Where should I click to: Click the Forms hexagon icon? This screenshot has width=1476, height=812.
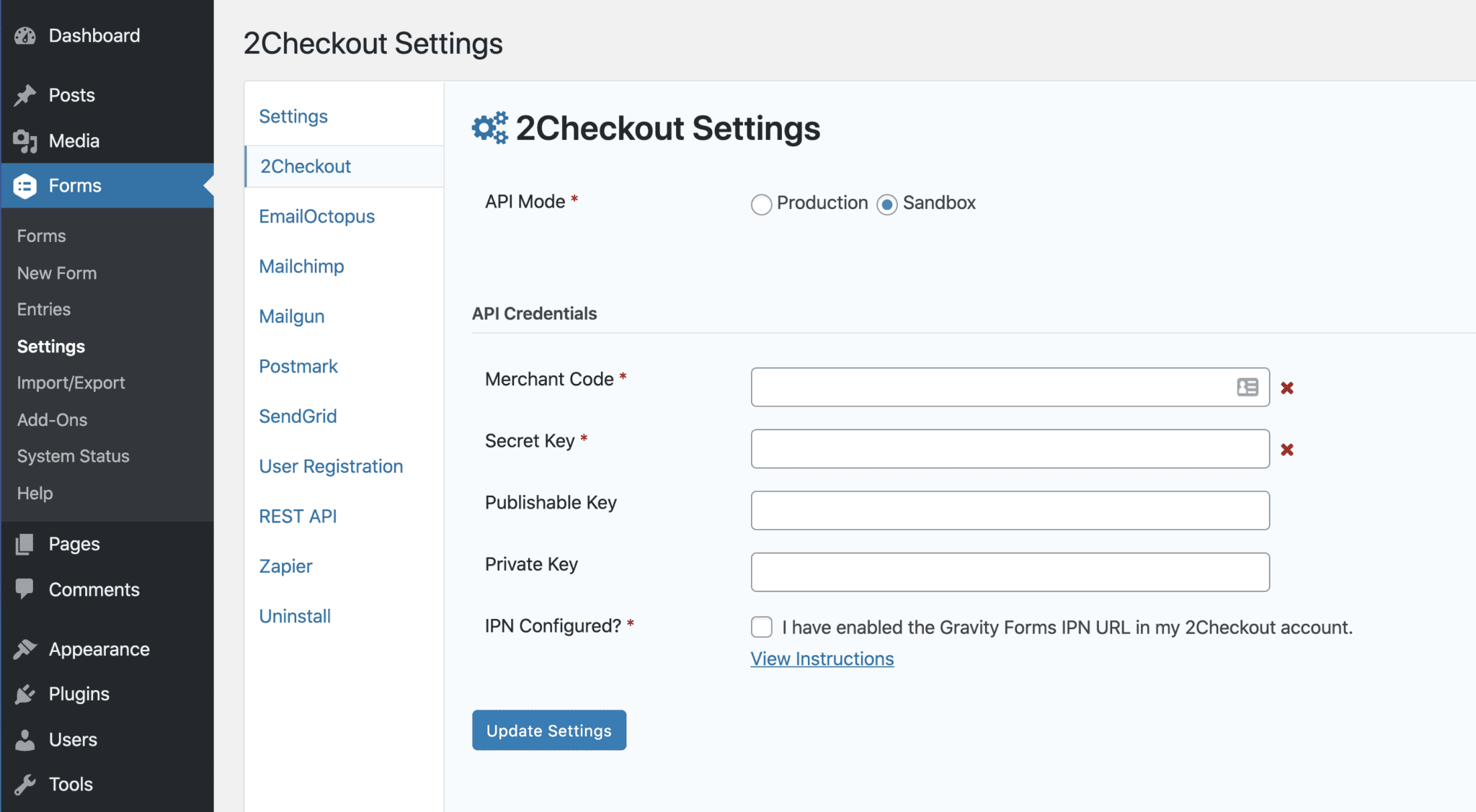pos(25,186)
